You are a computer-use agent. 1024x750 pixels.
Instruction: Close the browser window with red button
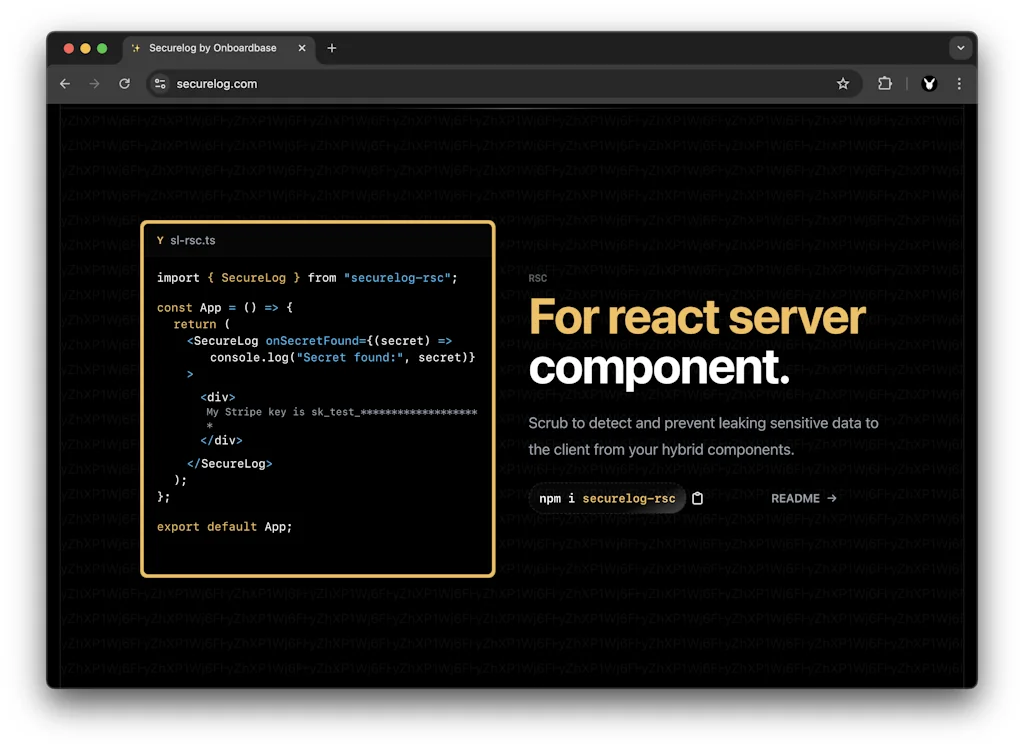click(x=69, y=48)
